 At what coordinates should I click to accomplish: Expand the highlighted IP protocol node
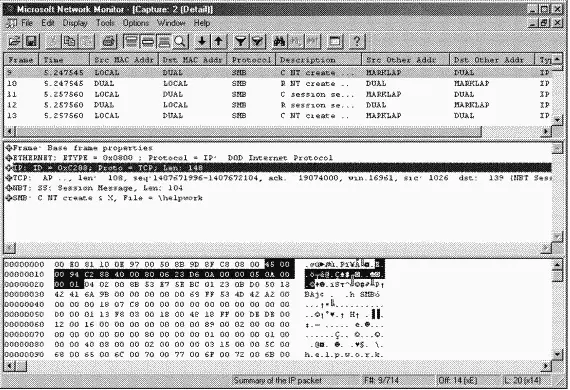click(9, 168)
